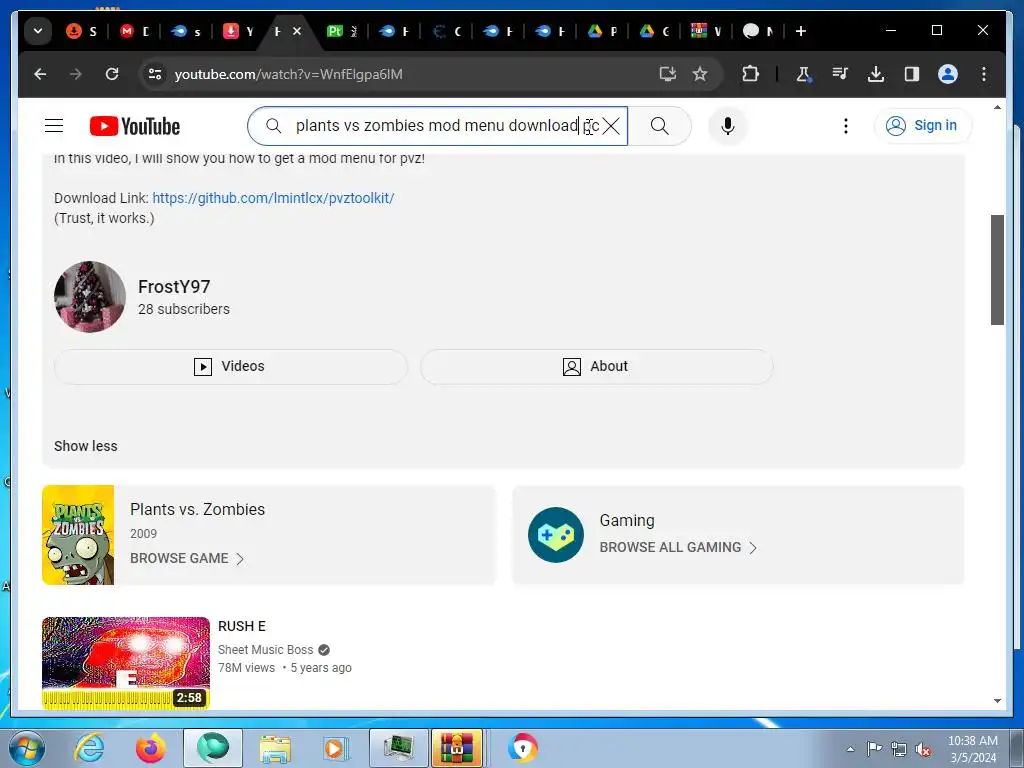Image resolution: width=1024 pixels, height=768 pixels.
Task: Switch to the first Google Drive tab
Action: [603, 31]
